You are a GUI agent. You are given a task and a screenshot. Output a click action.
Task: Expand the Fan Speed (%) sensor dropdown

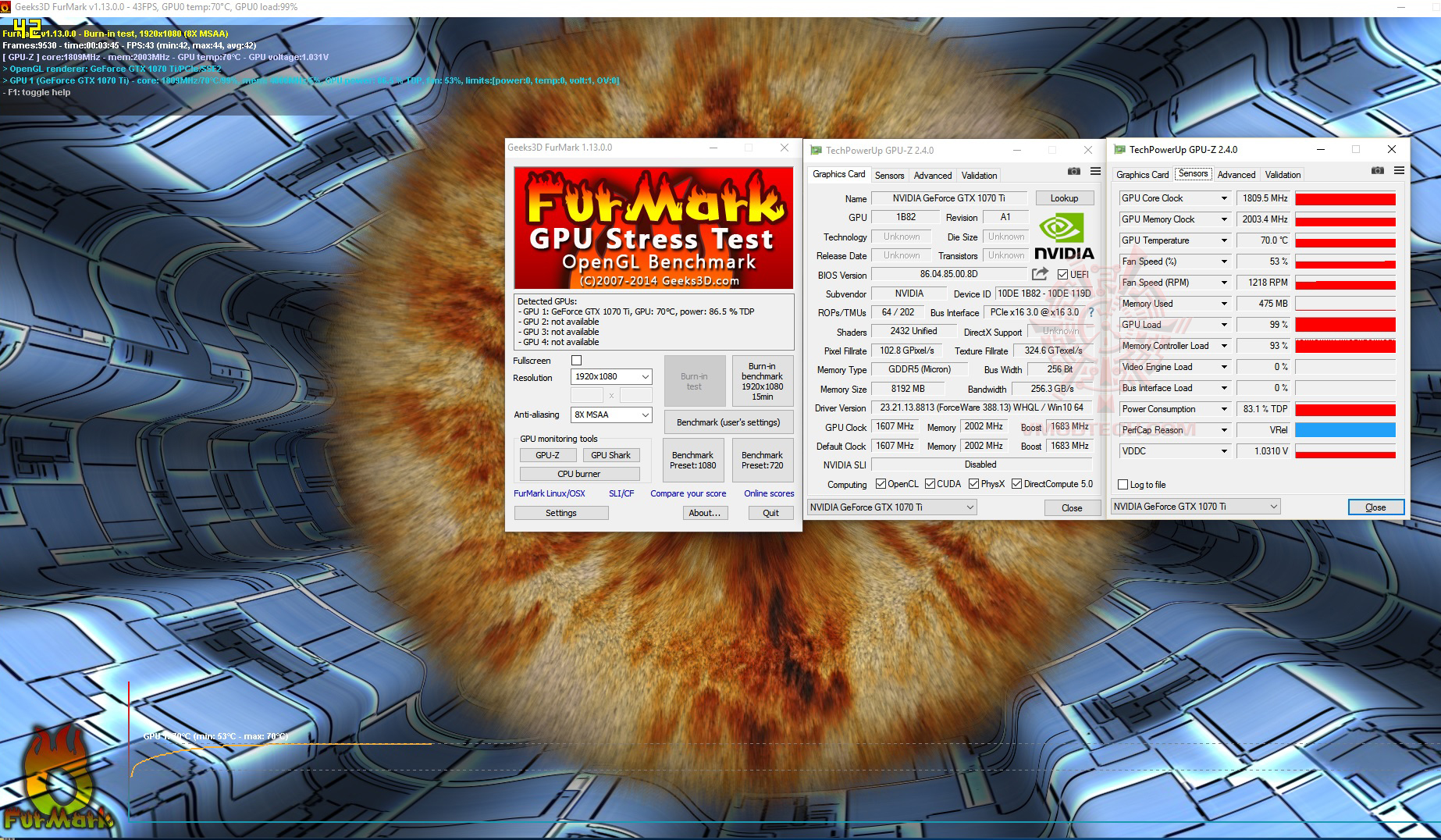click(x=1224, y=262)
